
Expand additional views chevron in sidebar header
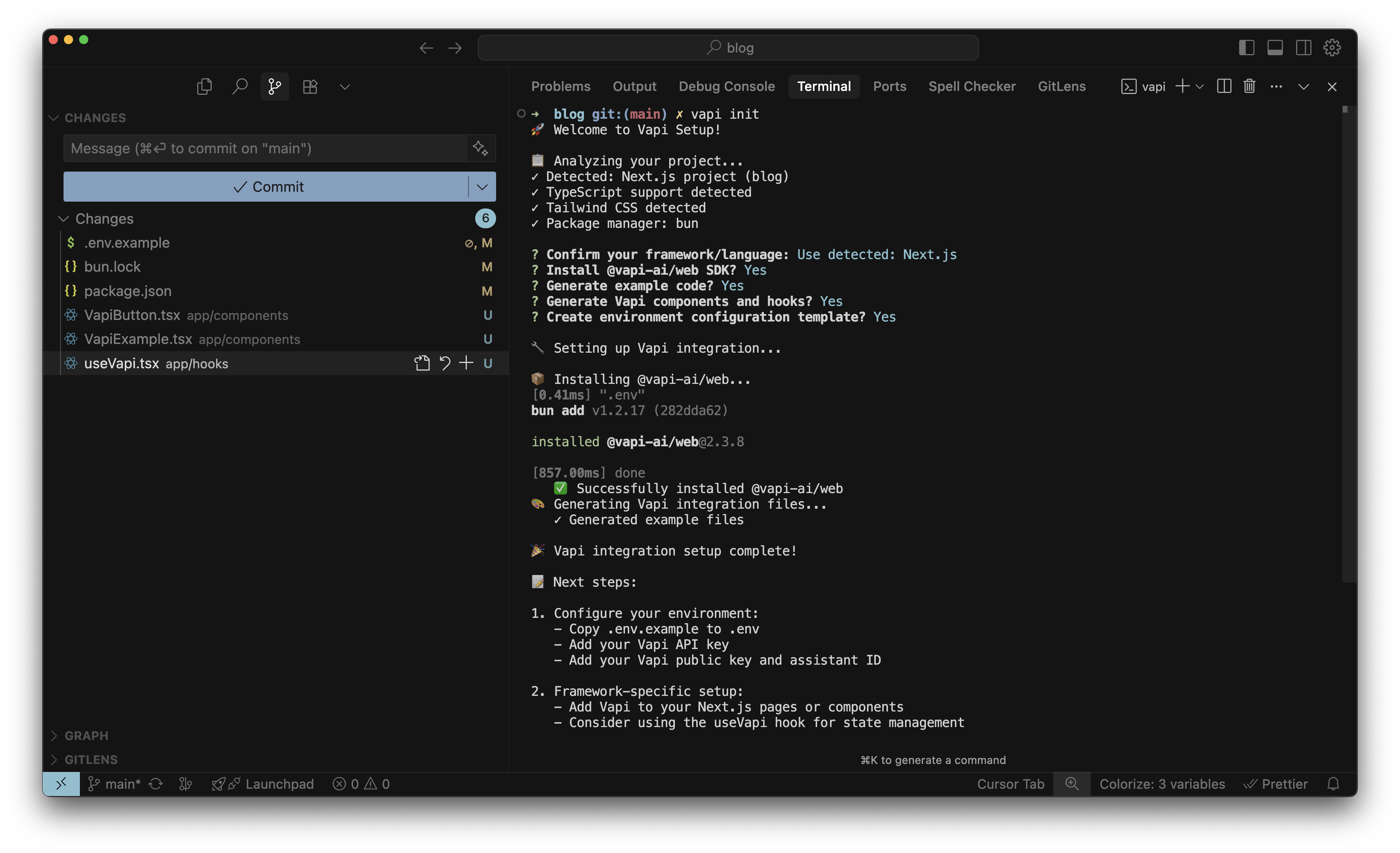(345, 86)
